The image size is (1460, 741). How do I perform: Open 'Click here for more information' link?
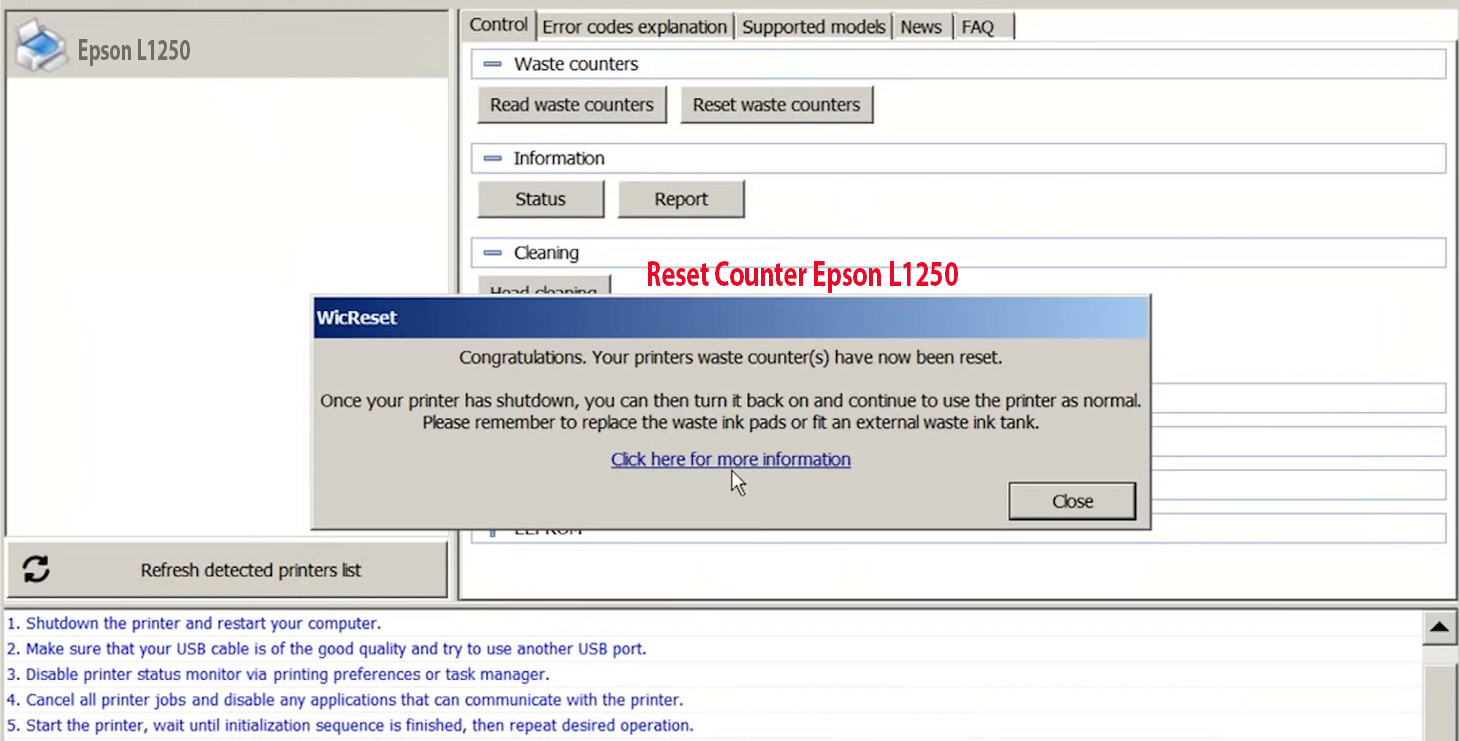tap(731, 459)
